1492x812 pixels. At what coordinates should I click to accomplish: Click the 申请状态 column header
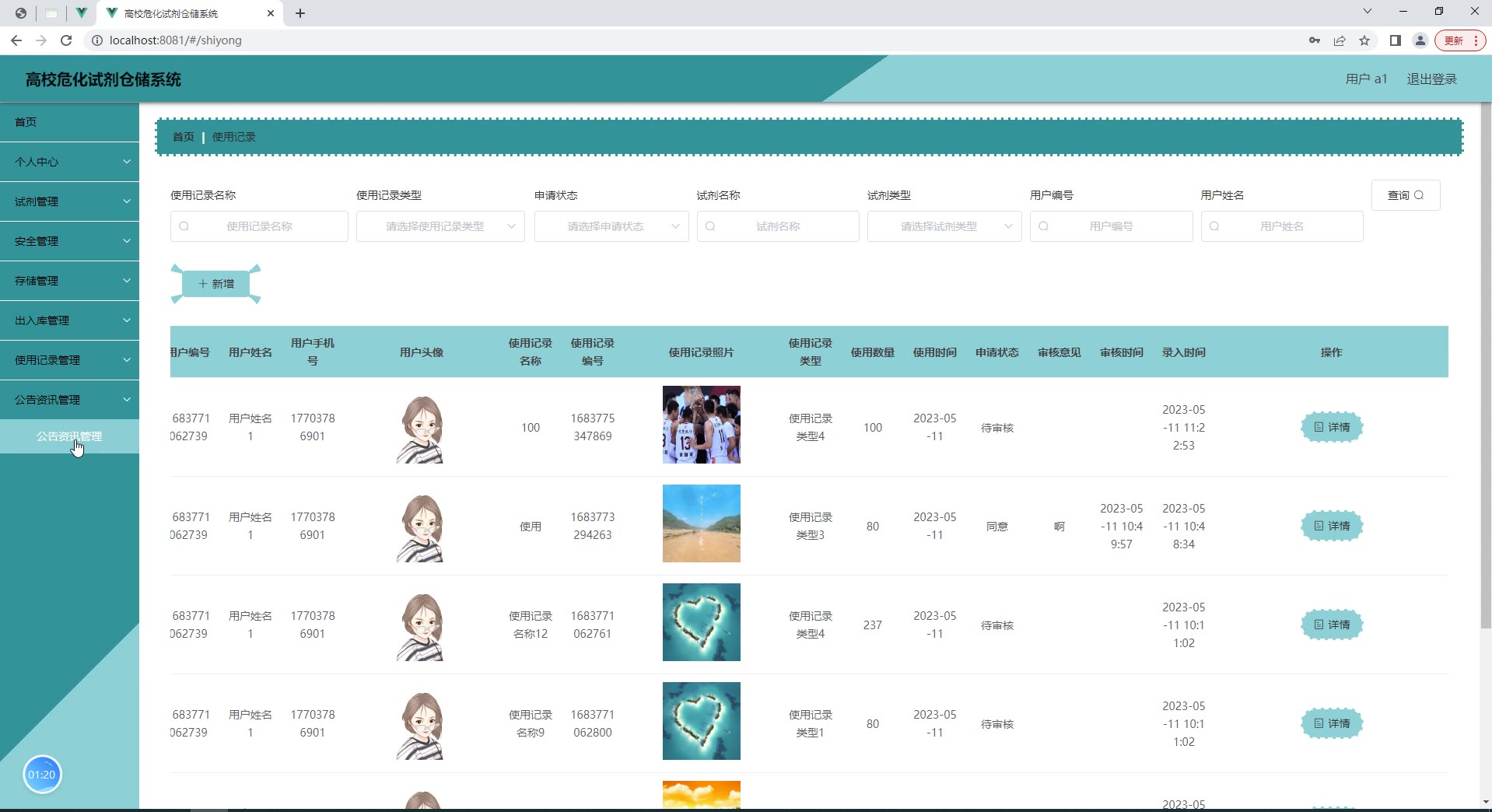pos(997,352)
